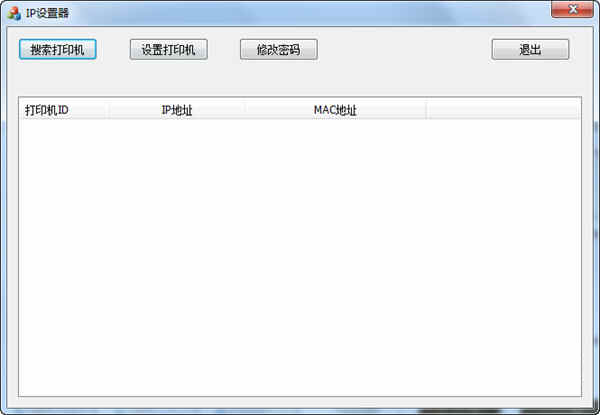Click the MAC地址 column header

click(x=336, y=111)
